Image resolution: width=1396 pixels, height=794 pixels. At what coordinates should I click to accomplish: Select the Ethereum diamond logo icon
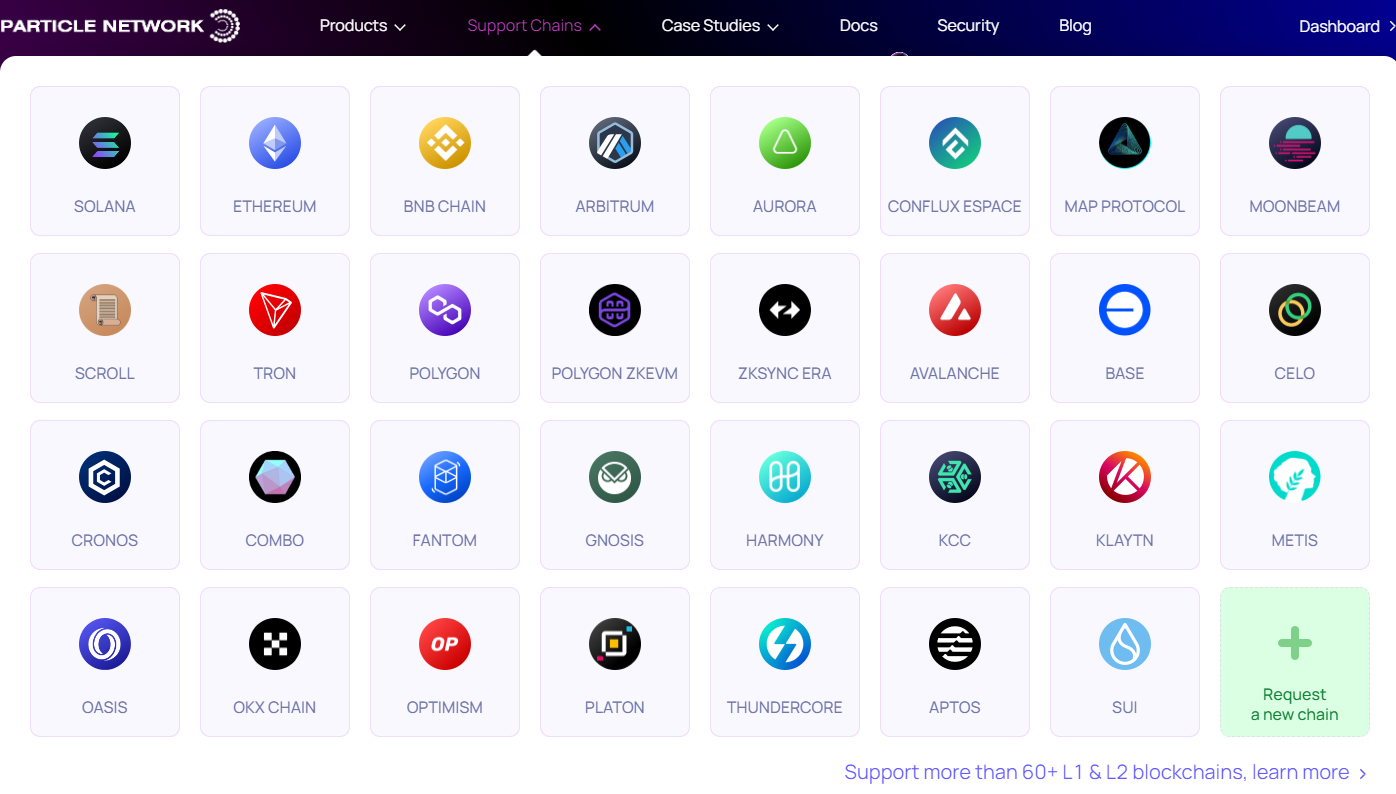pyautogui.click(x=275, y=143)
